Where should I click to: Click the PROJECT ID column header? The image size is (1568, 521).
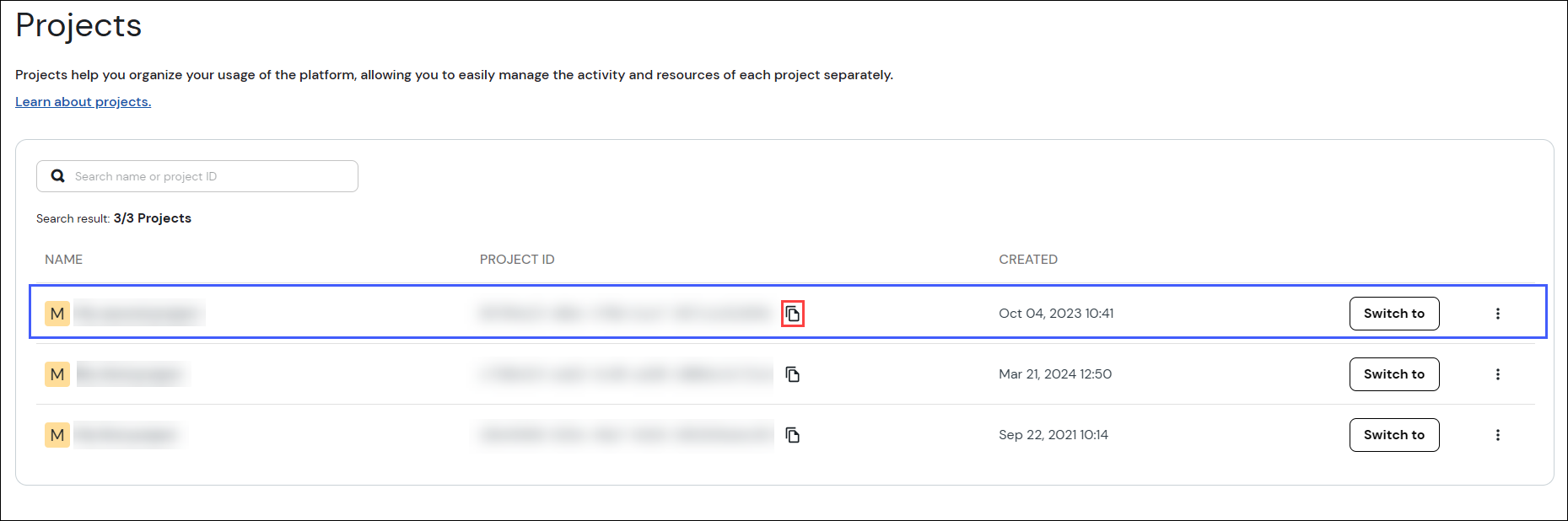pos(517,260)
